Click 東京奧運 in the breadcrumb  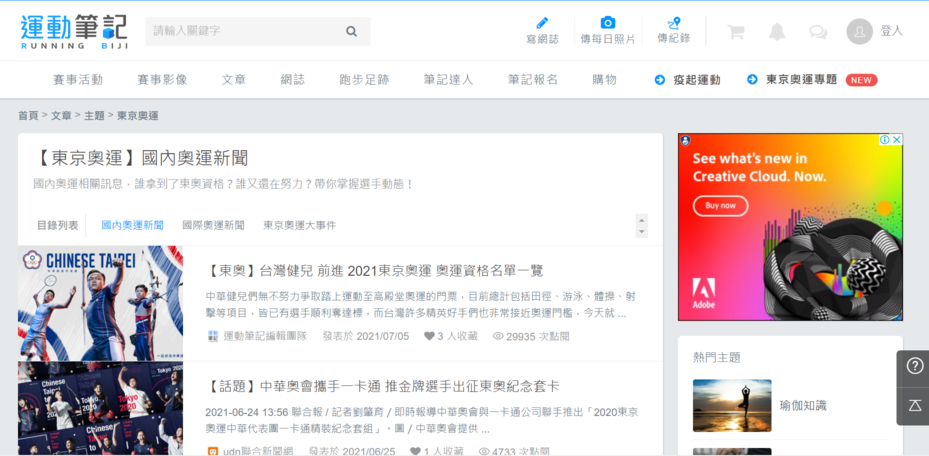click(x=137, y=115)
